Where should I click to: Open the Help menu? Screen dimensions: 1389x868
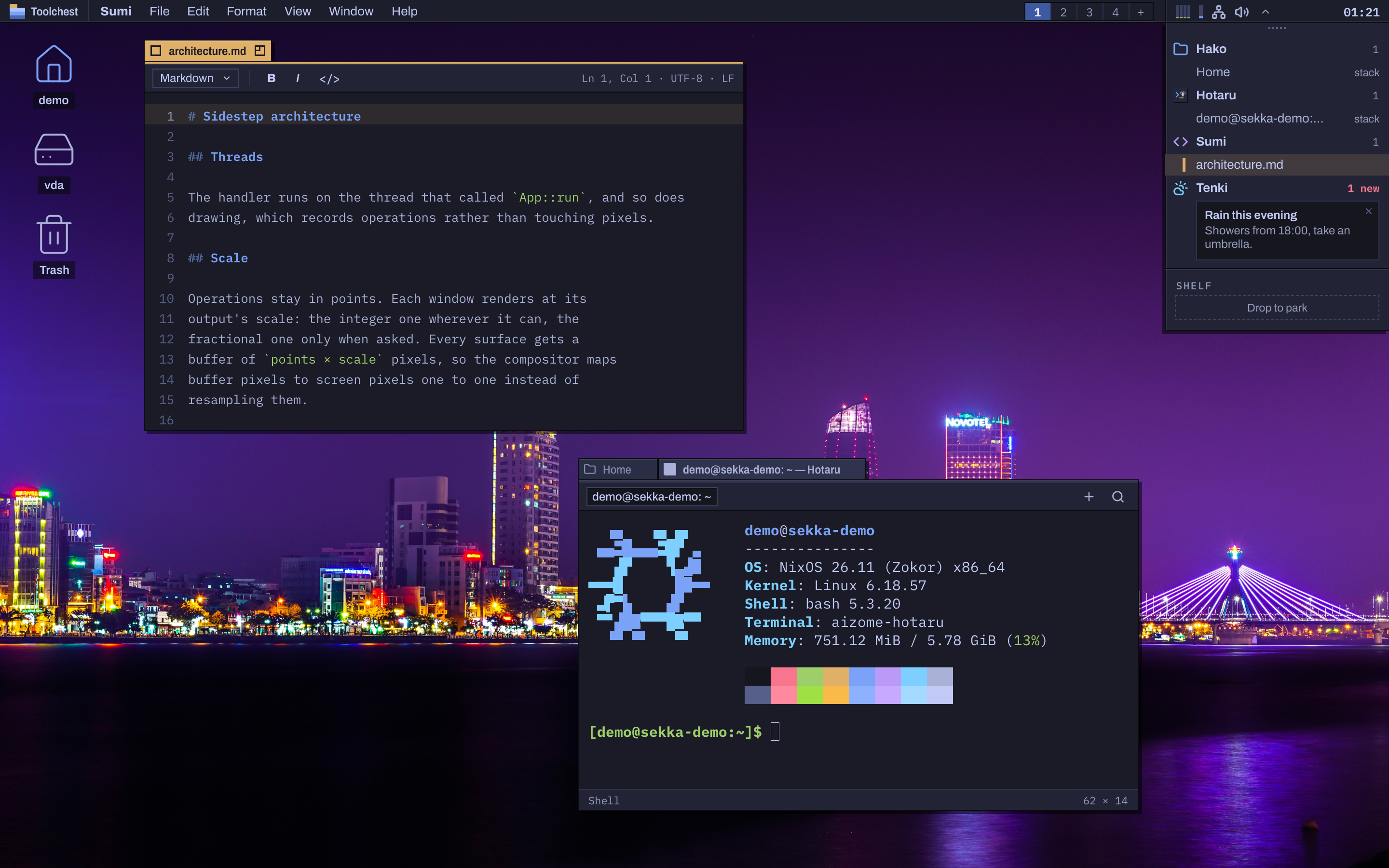(x=404, y=12)
